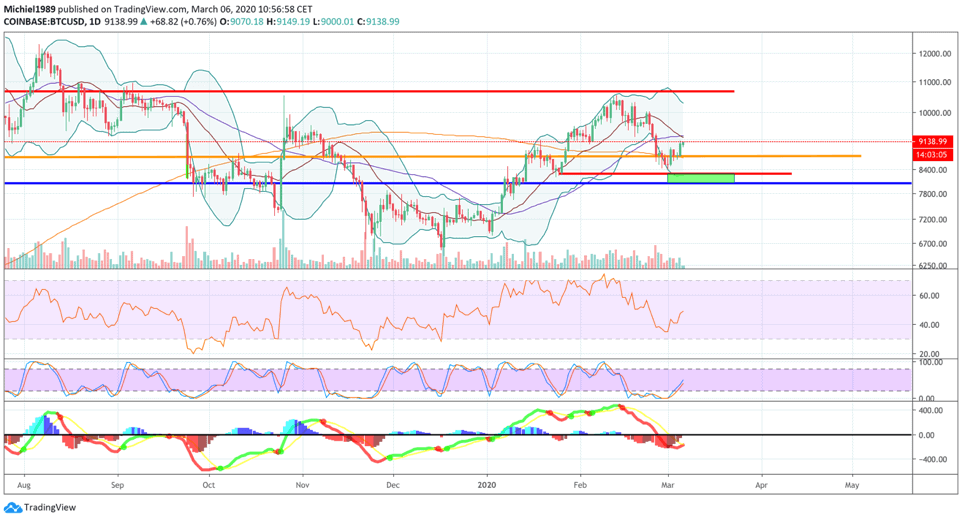Click the May date label
Screen dimensions: 964x522
851,485
